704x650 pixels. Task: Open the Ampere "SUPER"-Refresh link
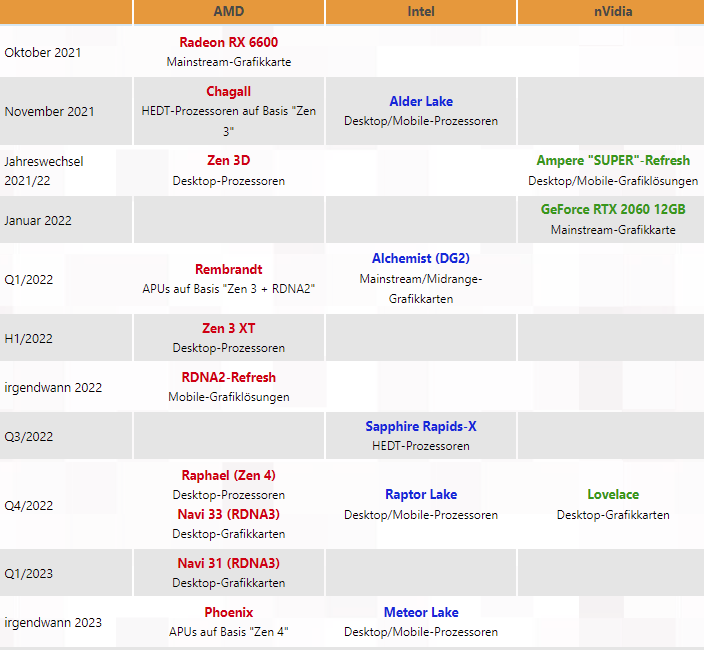[613, 160]
